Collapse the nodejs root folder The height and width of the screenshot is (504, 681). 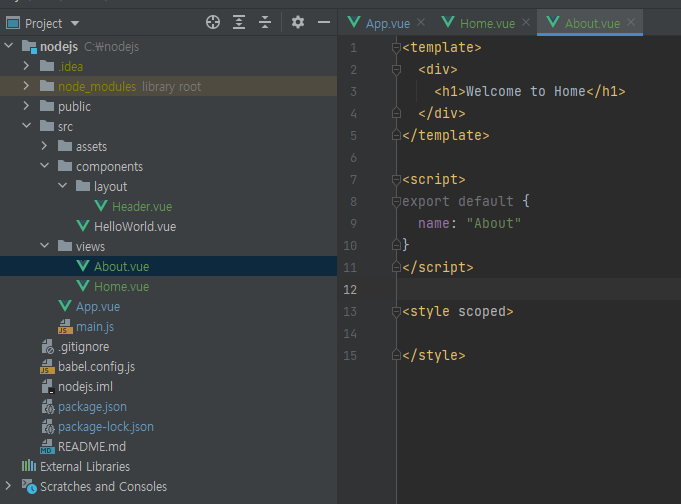tap(9, 45)
